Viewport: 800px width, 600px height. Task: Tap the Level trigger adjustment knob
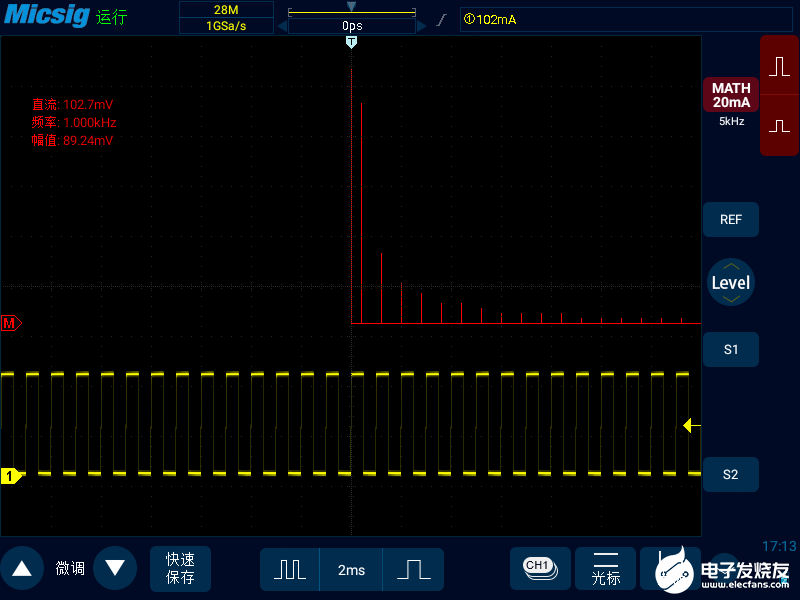click(730, 283)
